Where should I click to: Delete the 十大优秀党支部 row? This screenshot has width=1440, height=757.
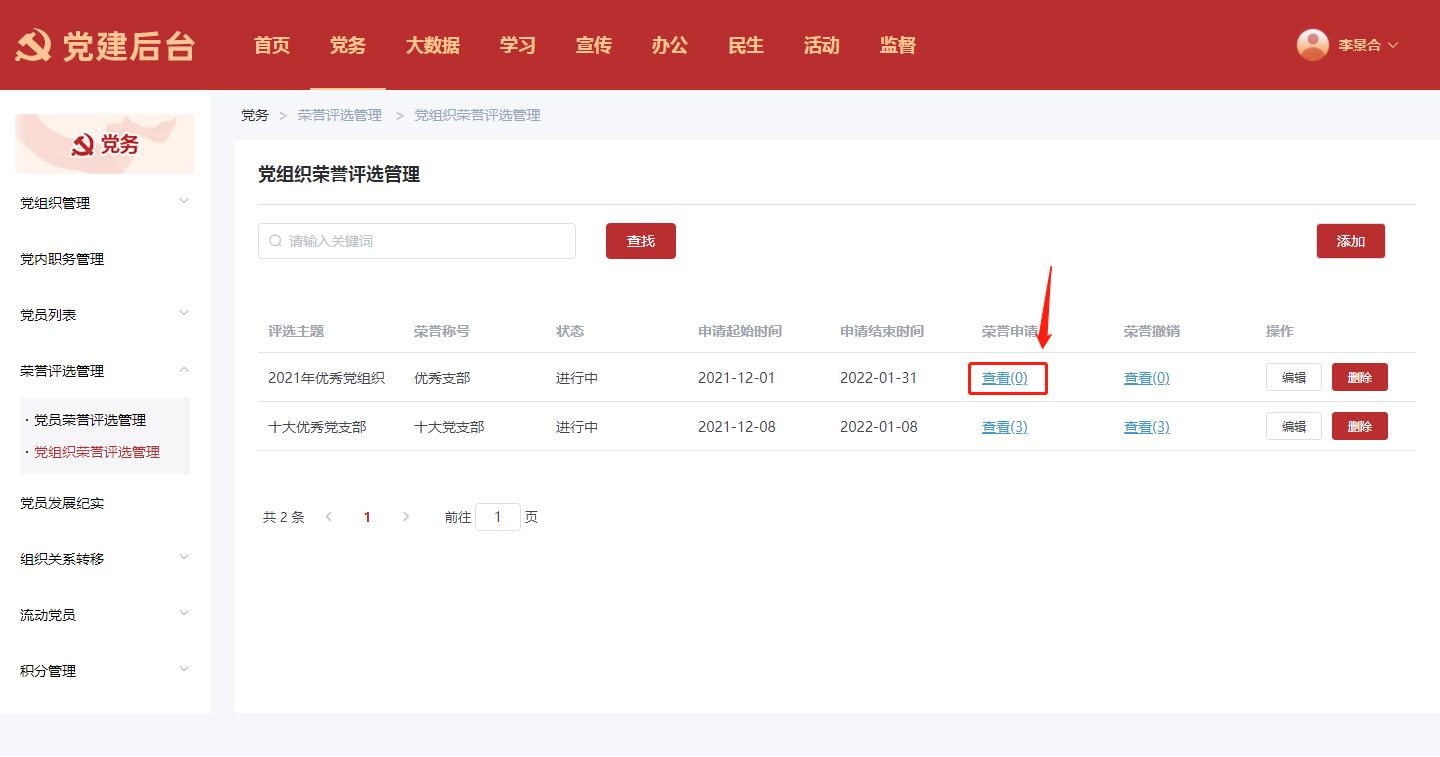1359,426
